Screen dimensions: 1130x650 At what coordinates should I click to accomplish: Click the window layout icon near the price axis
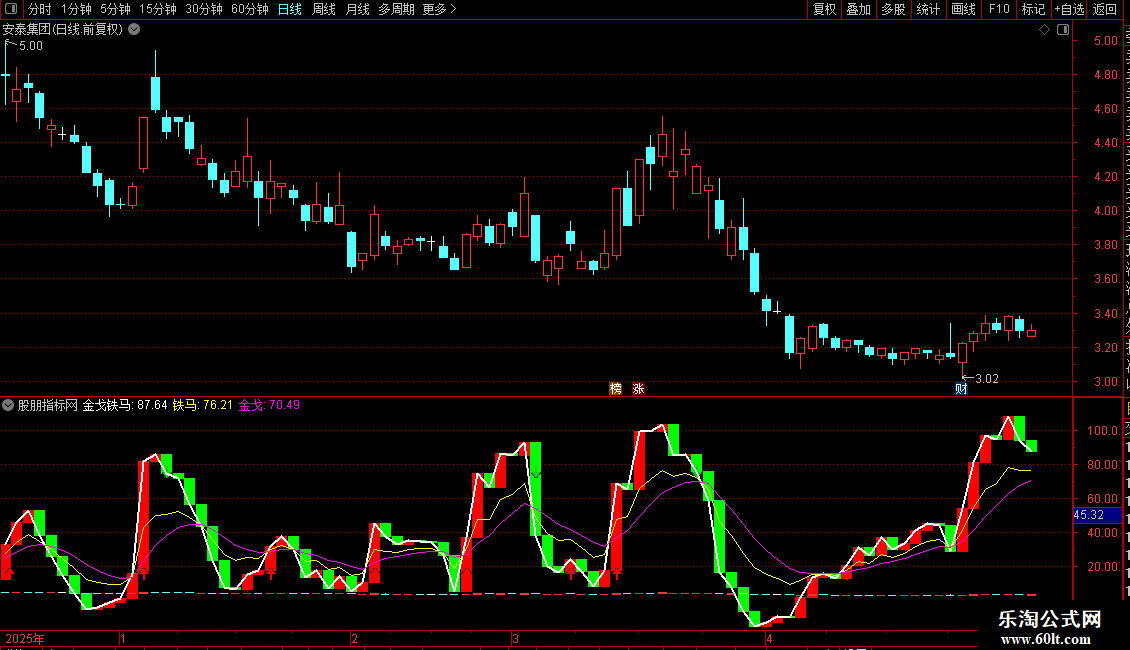[1063, 30]
